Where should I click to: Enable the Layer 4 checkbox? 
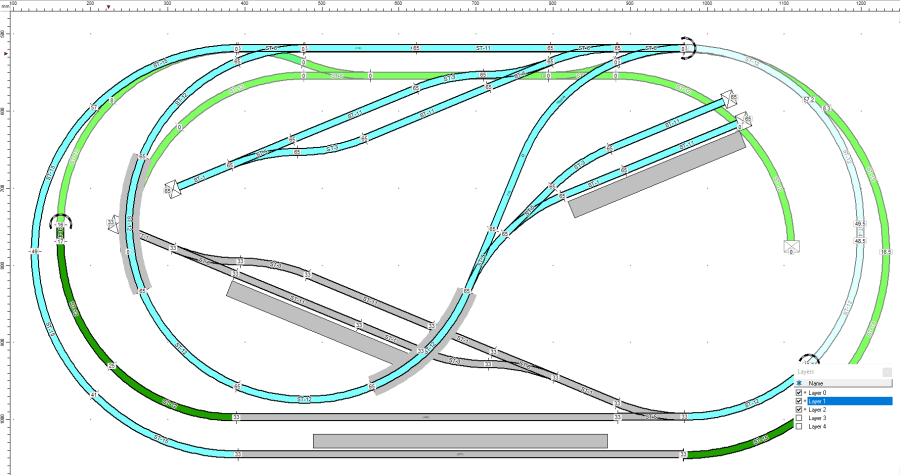(798, 426)
